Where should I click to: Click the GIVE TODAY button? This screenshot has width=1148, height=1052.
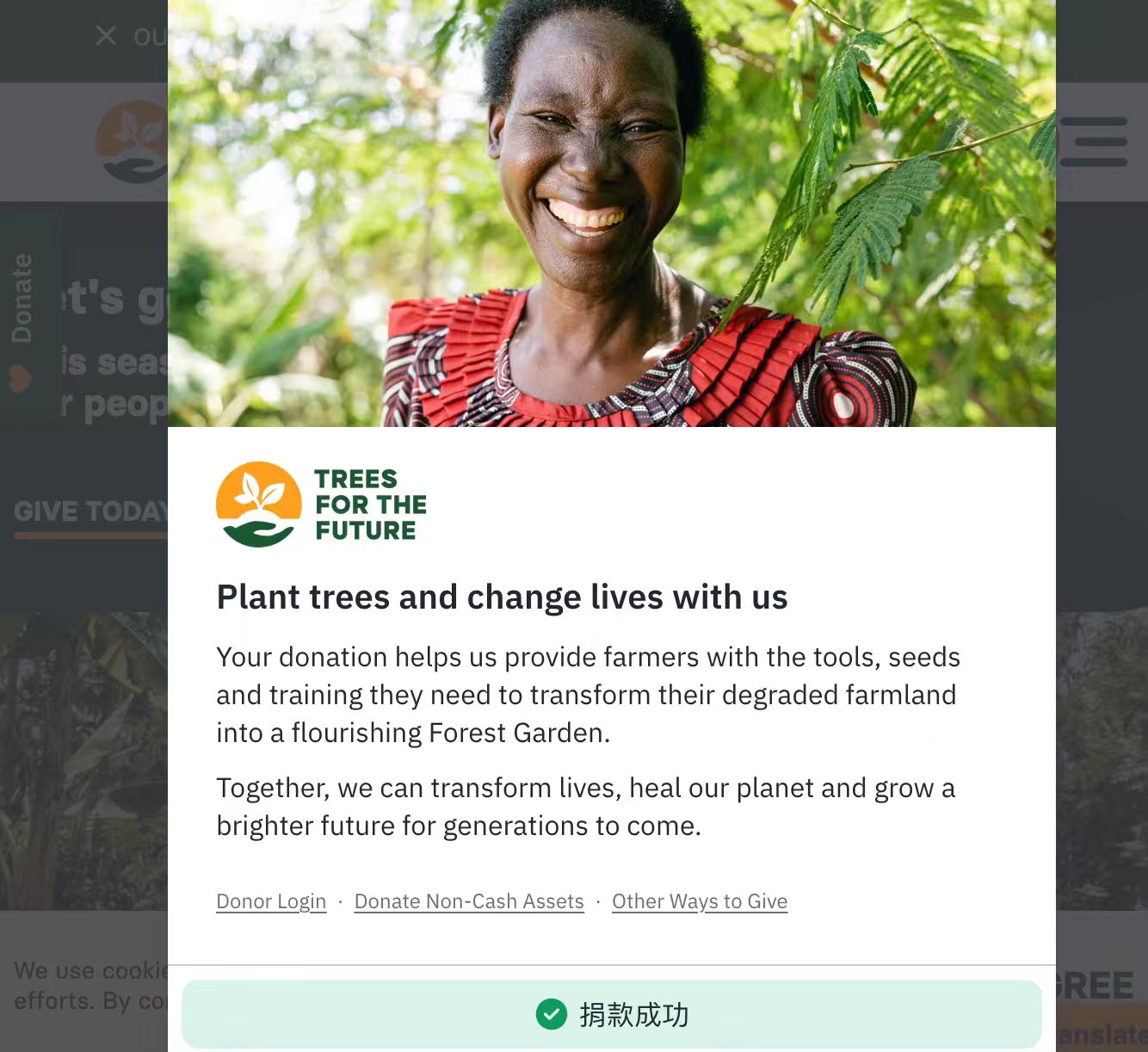coord(90,511)
